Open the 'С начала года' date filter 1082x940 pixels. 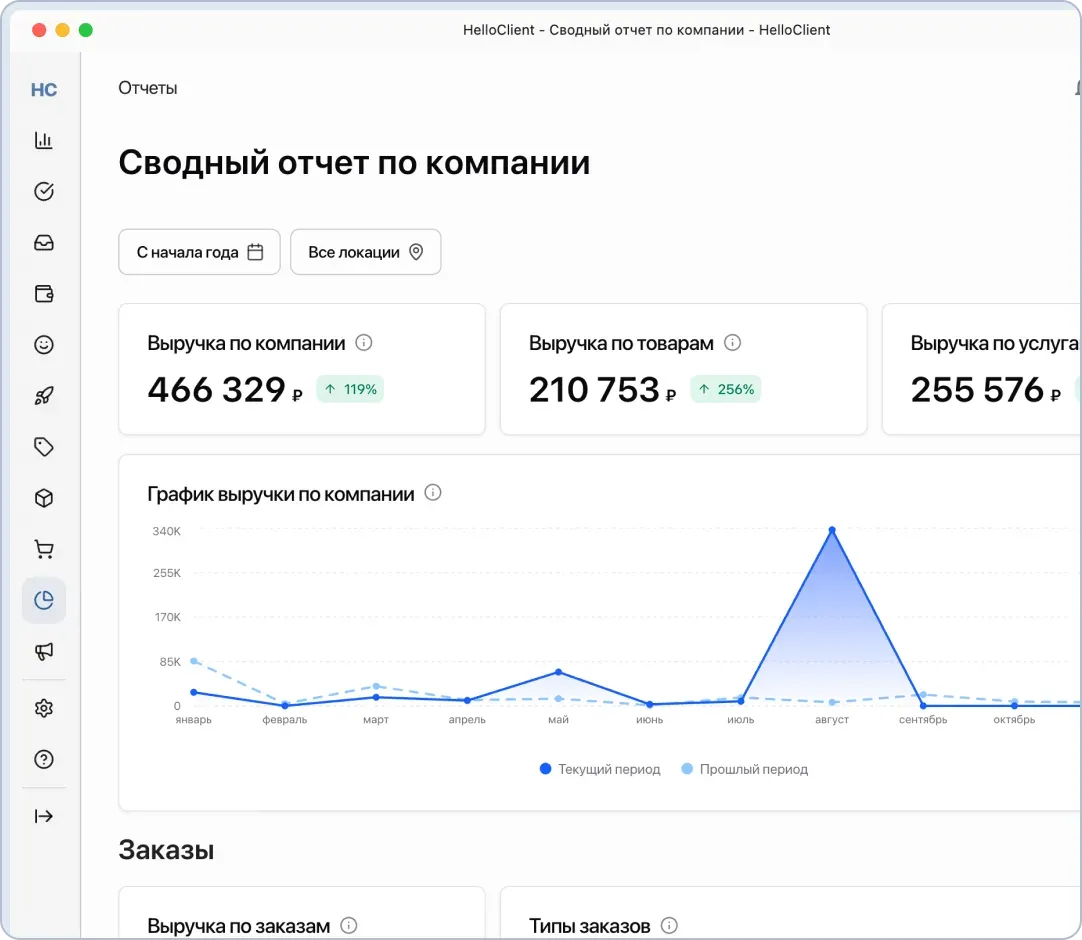coord(199,252)
